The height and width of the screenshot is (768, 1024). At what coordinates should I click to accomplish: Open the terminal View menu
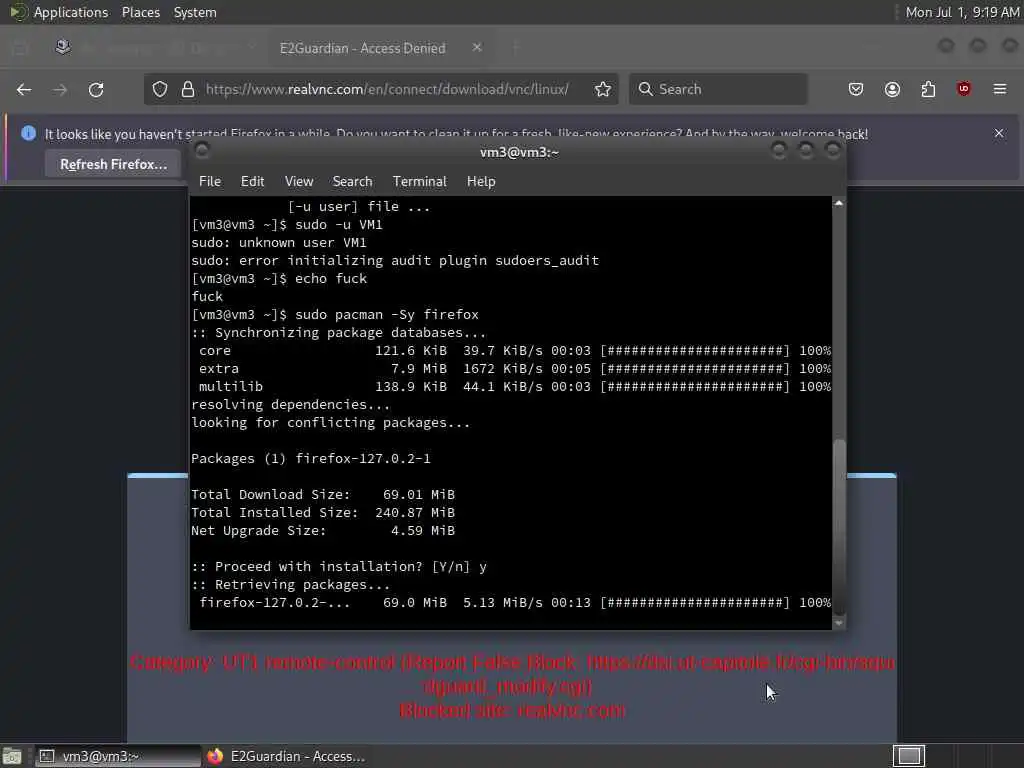coord(298,182)
